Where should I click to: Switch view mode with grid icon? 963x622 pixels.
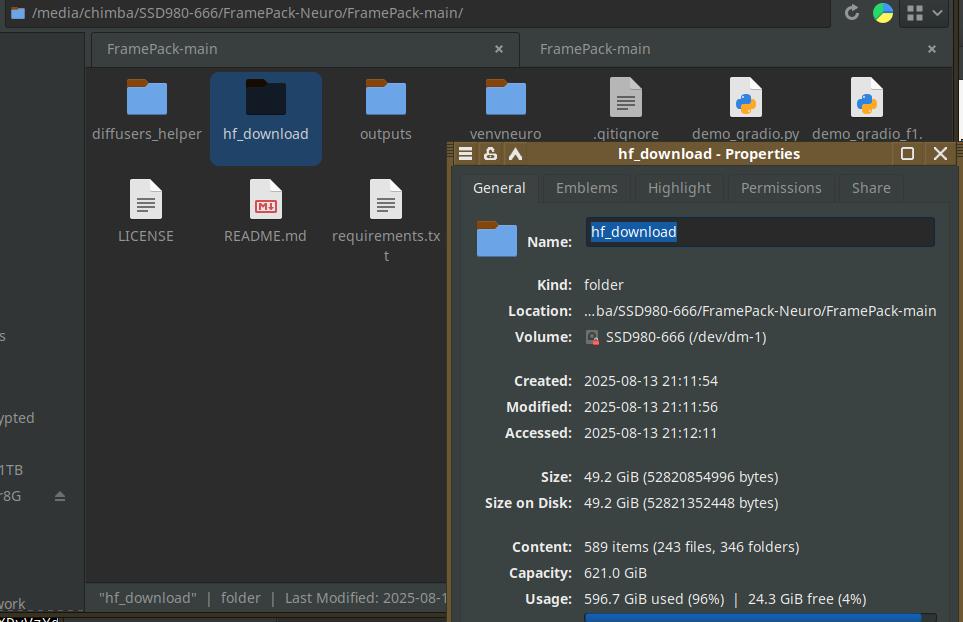point(914,13)
